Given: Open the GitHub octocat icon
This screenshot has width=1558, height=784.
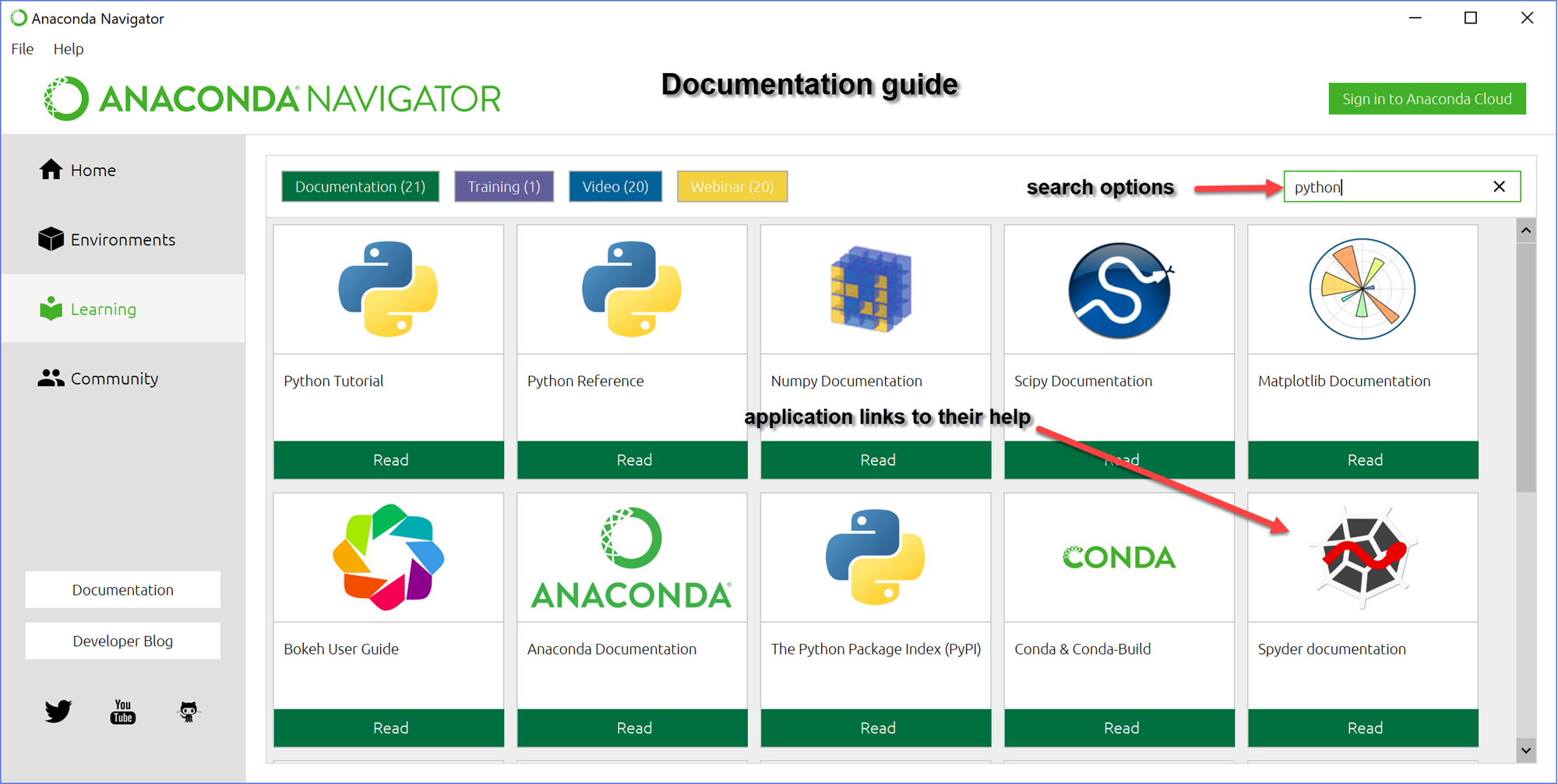Looking at the screenshot, I should [189, 711].
